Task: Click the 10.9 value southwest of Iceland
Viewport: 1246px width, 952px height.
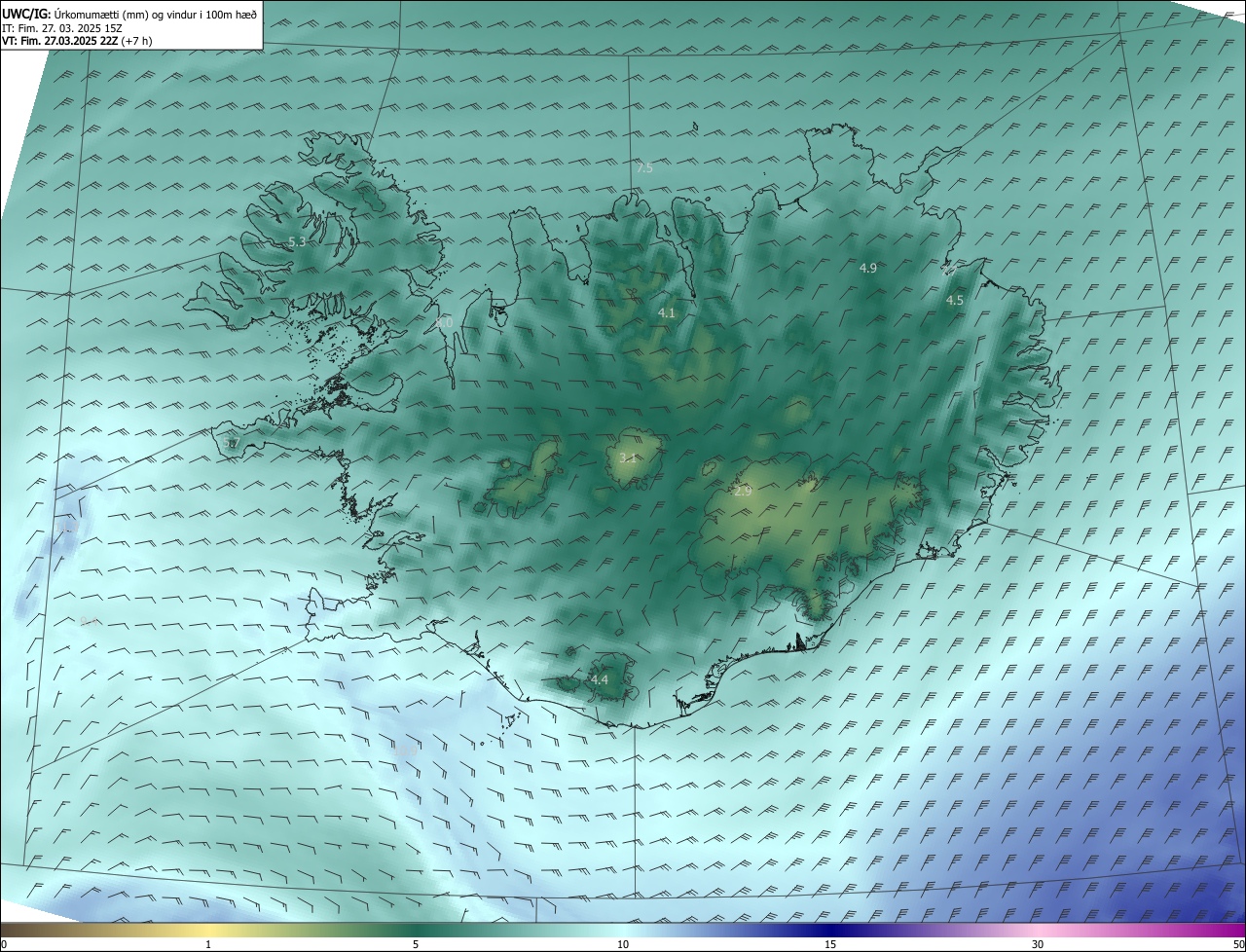Action: click(x=406, y=751)
